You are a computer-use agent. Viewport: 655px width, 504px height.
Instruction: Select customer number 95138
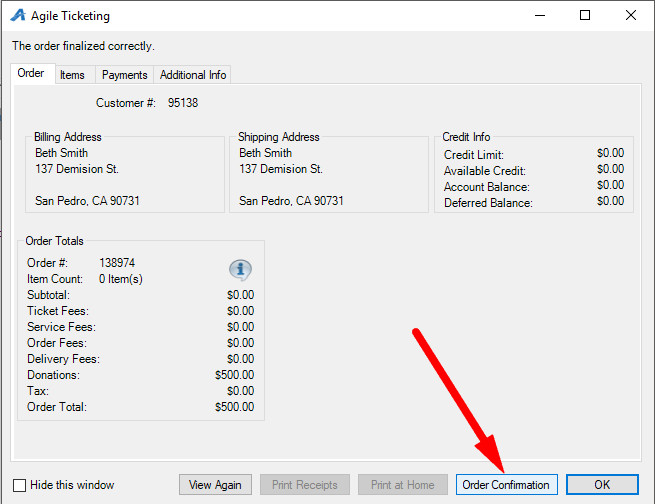coord(183,103)
